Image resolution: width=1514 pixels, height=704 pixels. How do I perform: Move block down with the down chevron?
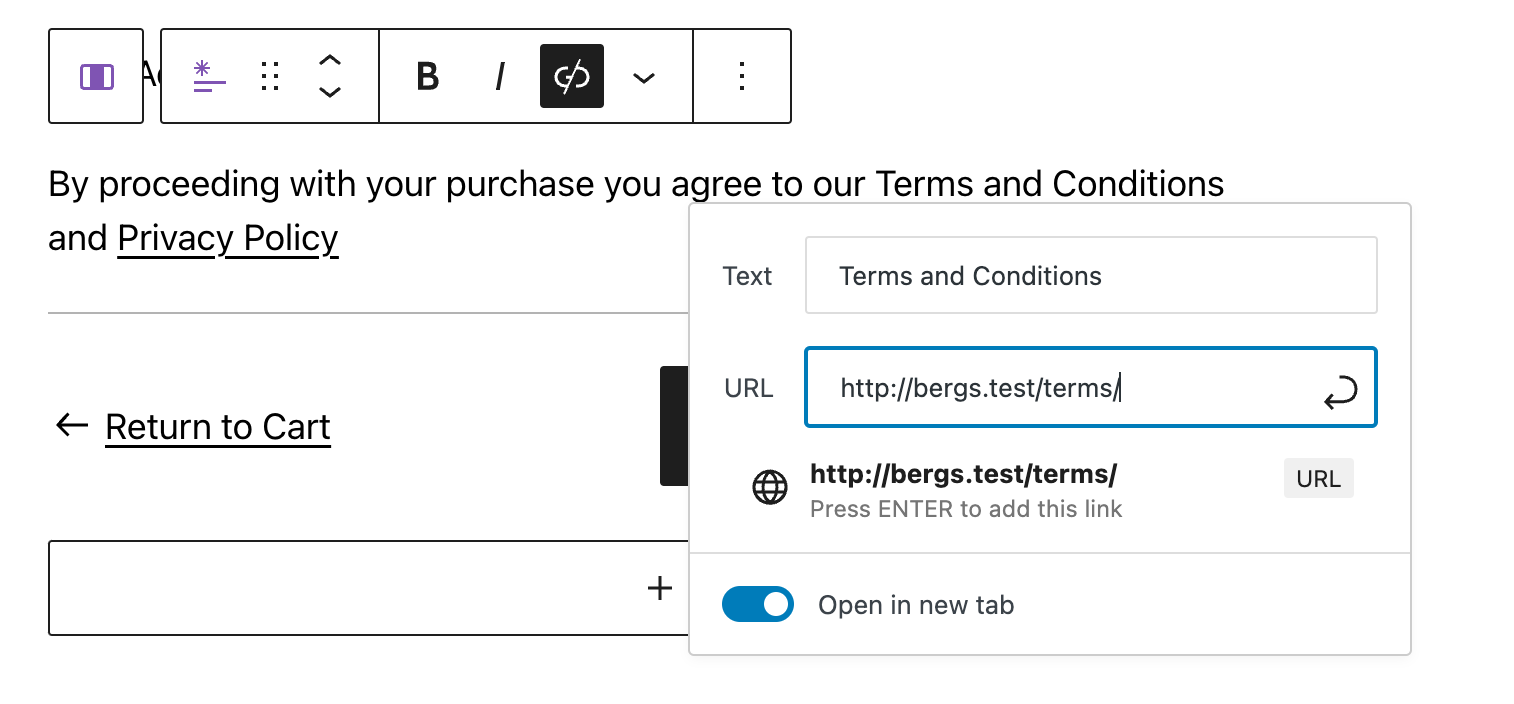coord(330,93)
